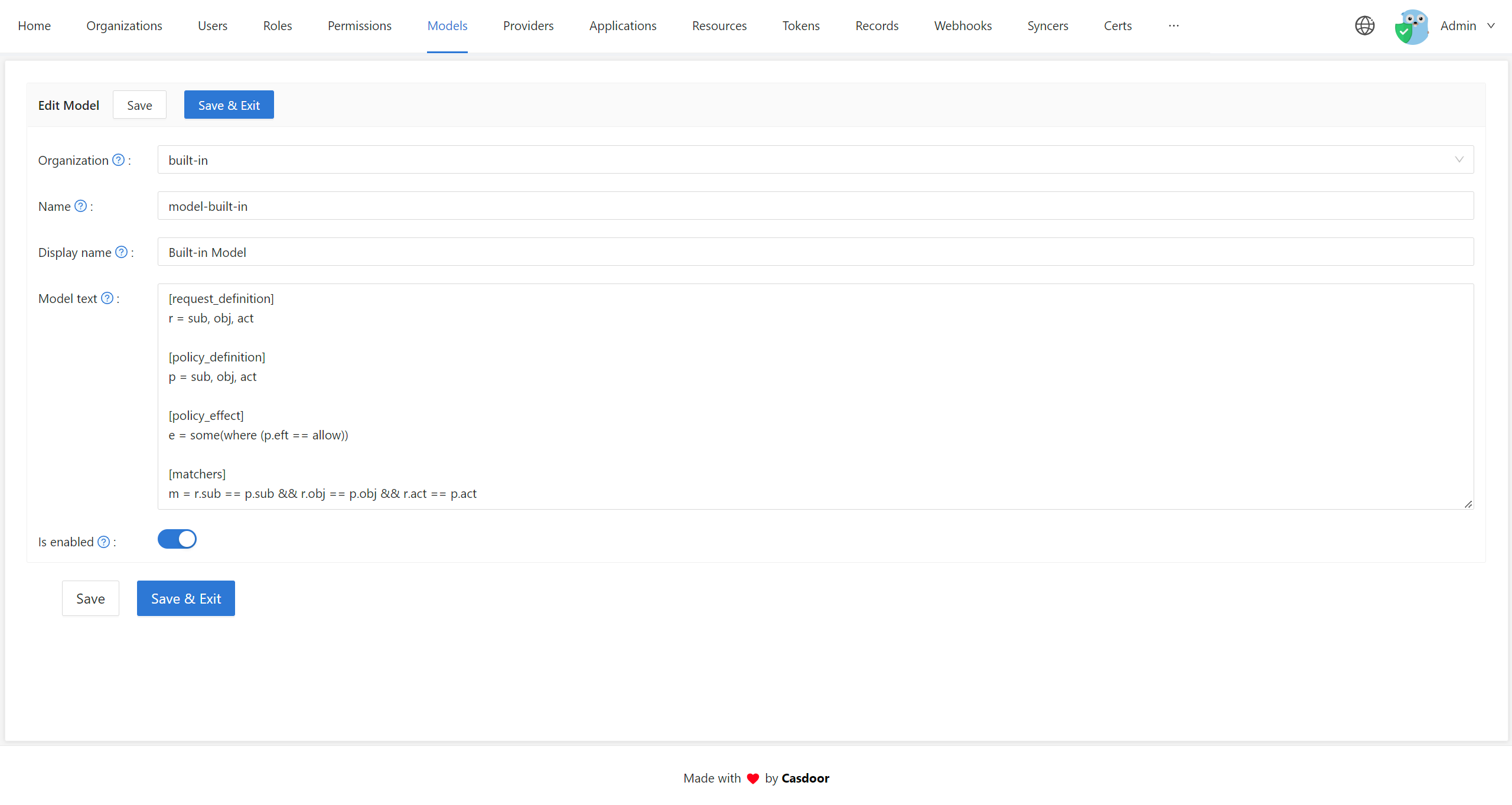Click help icon next to Organization

[119, 160]
